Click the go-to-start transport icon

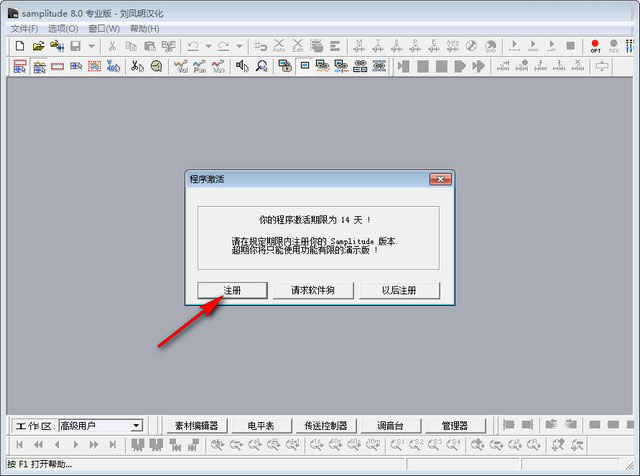[x=20, y=445]
